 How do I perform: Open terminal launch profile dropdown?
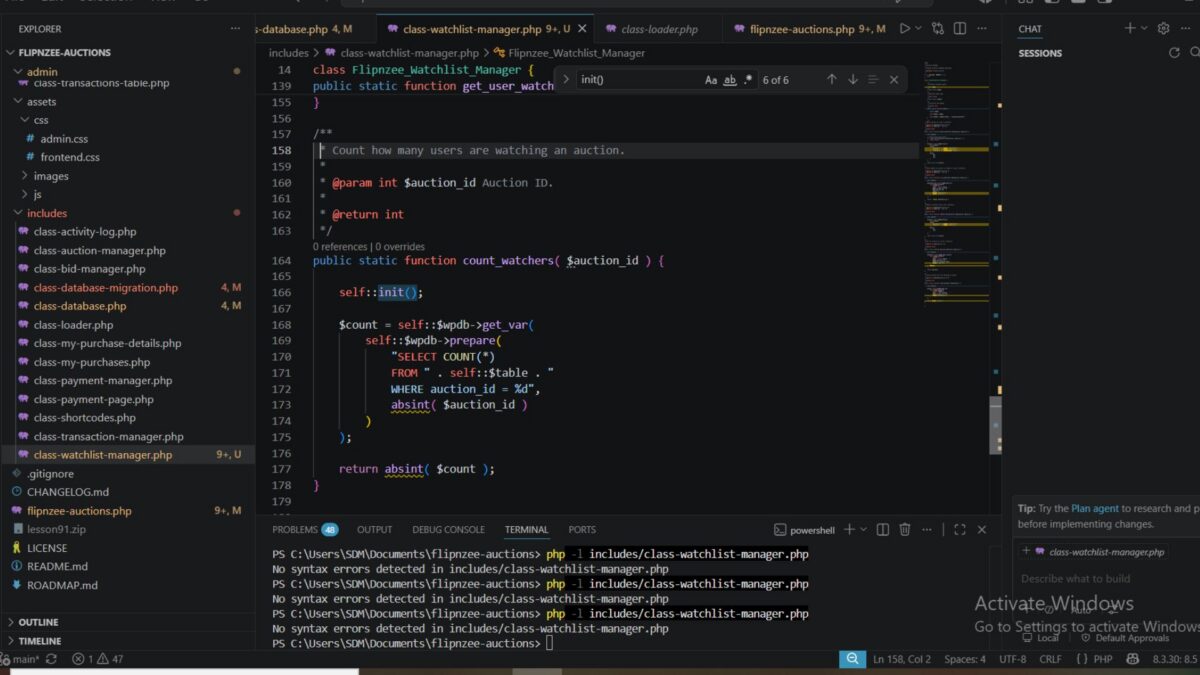click(x=863, y=530)
